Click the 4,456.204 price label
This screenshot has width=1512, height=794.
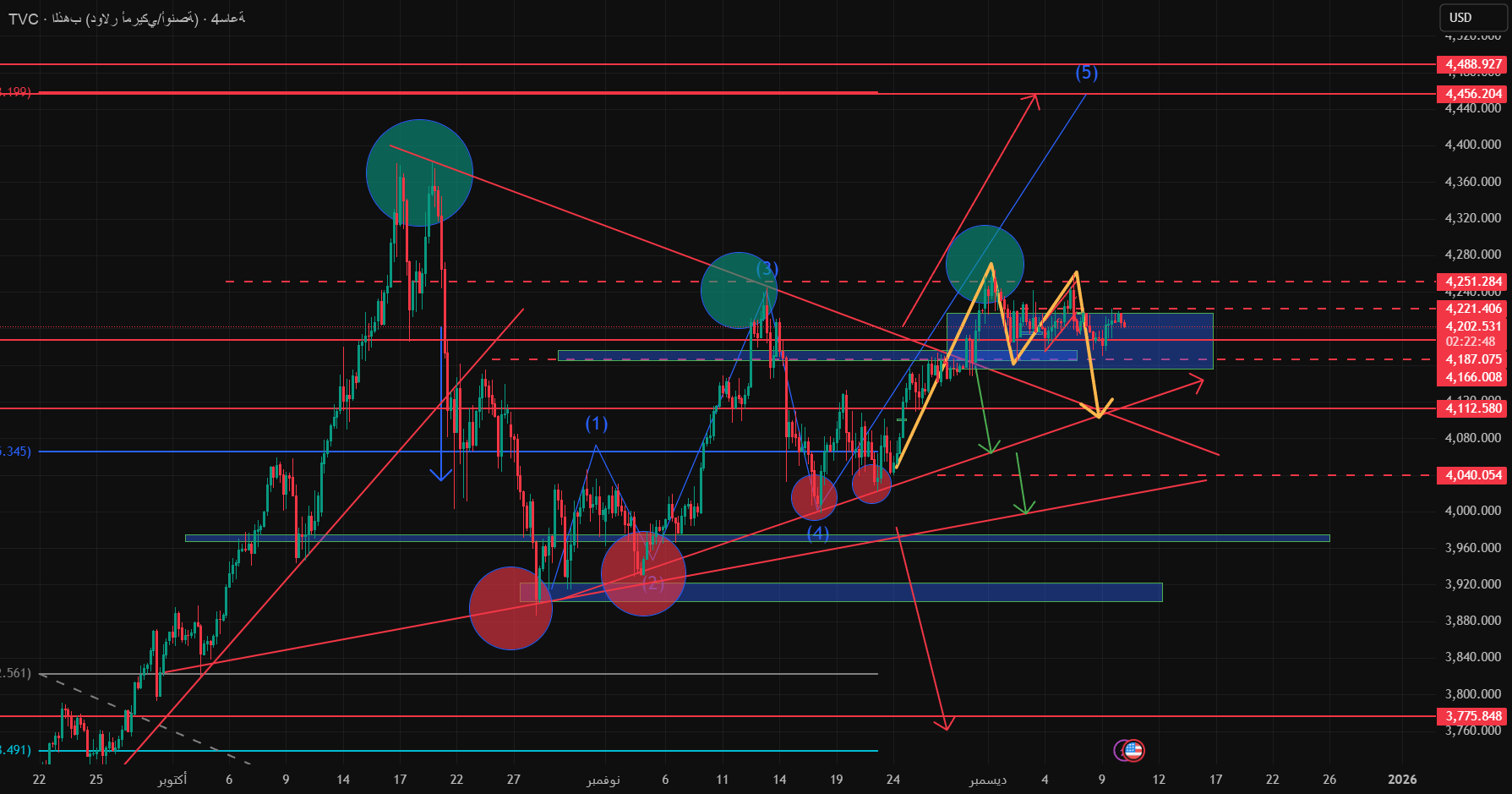coord(1473,94)
